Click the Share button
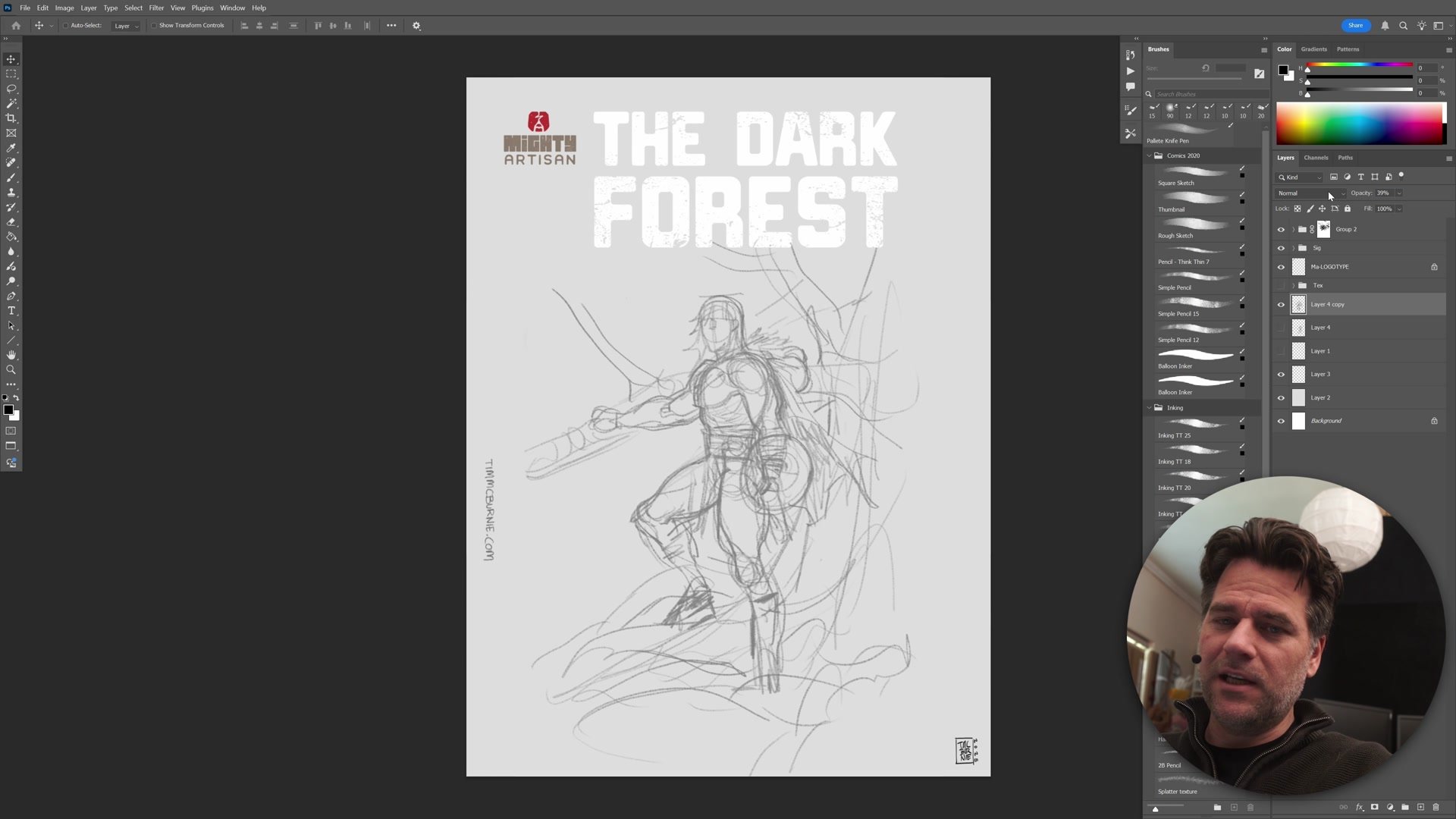Image resolution: width=1456 pixels, height=819 pixels. pyautogui.click(x=1355, y=26)
